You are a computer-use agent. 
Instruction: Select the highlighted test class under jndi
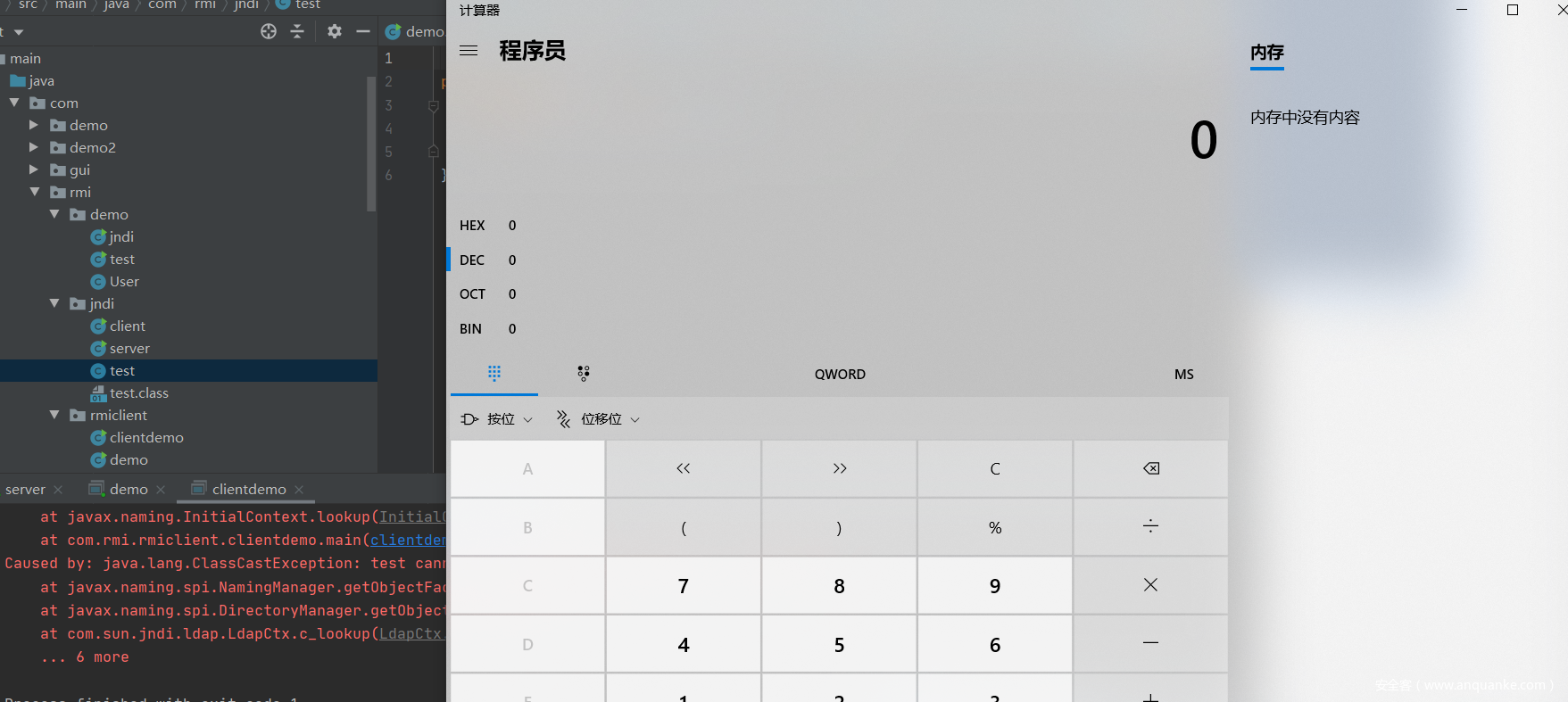[x=188, y=371]
